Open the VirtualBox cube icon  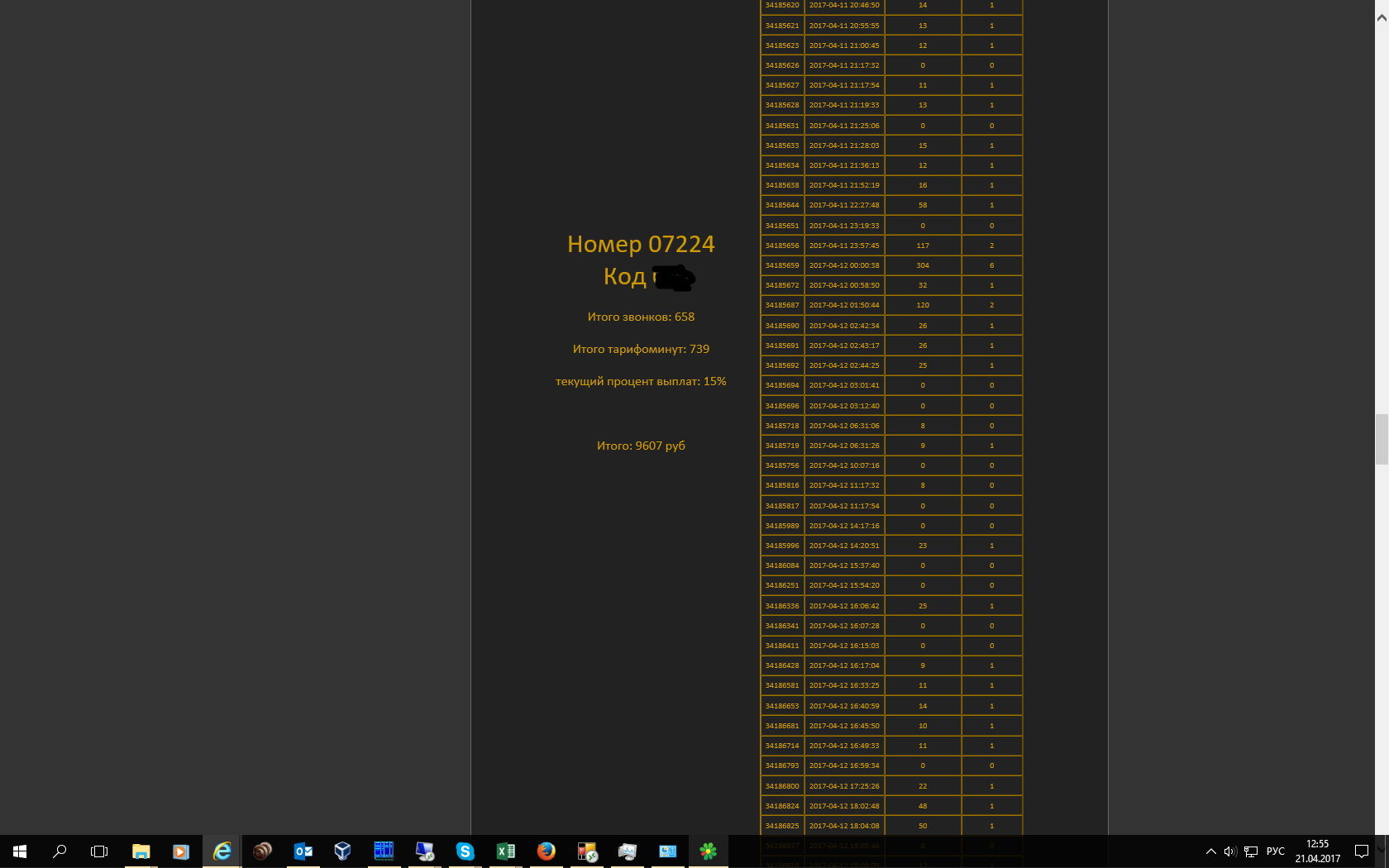(x=342, y=851)
